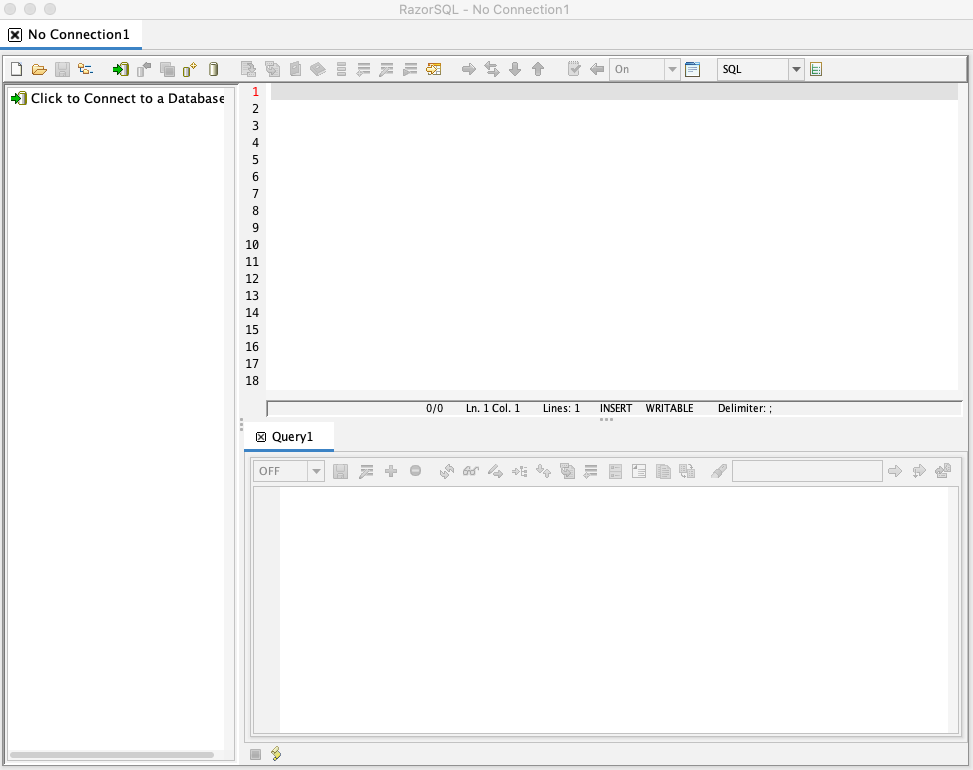Expand the OFF dropdown in query toolbar
This screenshot has height=770, width=973.
316,471
